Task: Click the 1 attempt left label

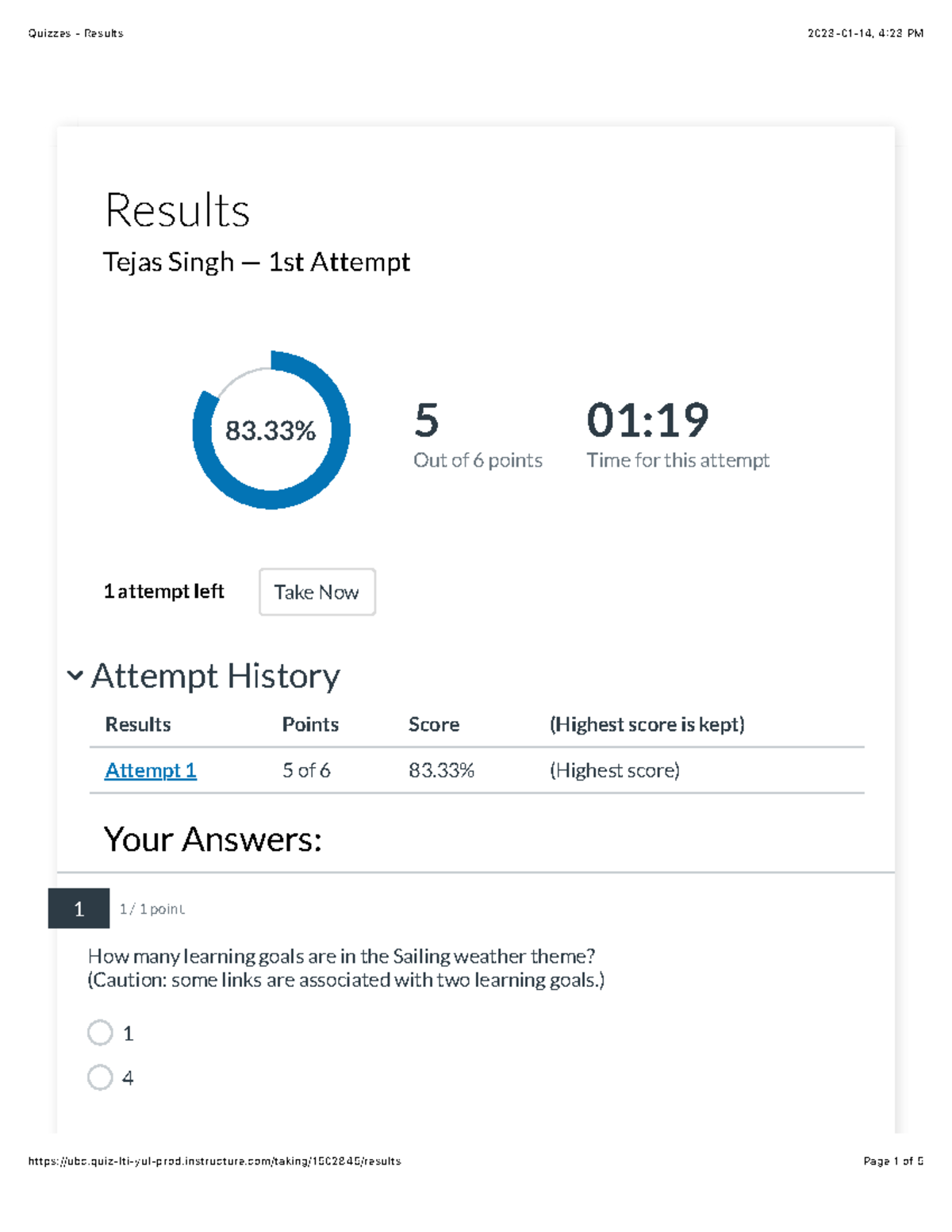Action: click(x=164, y=592)
